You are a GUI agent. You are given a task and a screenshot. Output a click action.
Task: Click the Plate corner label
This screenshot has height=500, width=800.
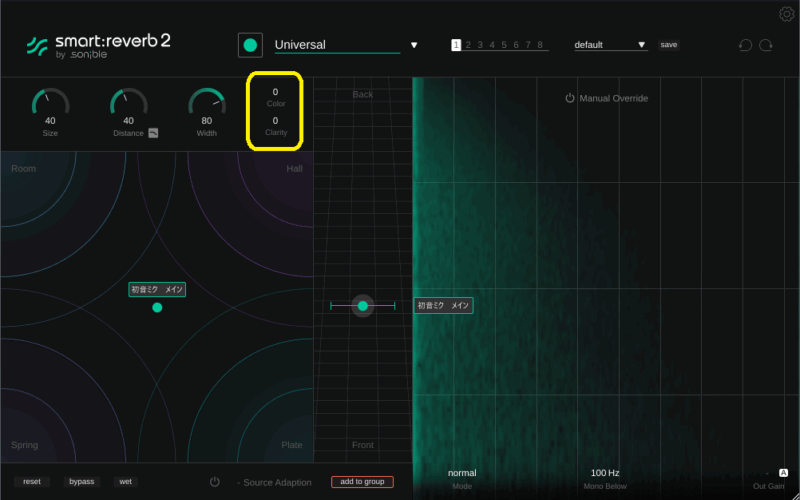pos(292,445)
